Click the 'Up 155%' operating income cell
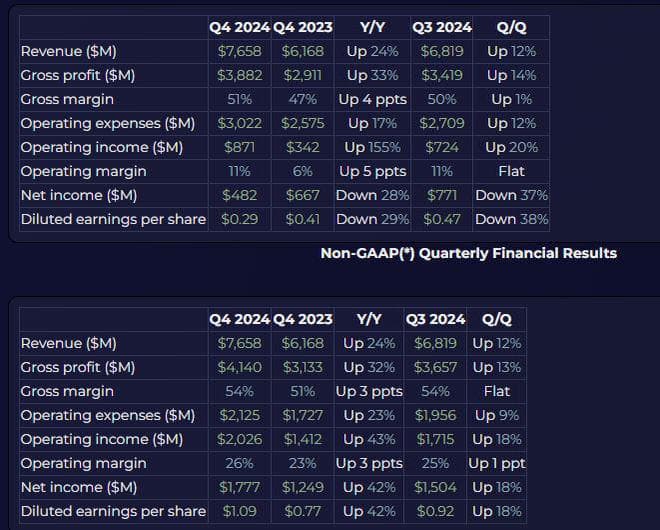This screenshot has height=530, width=660. (x=372, y=147)
